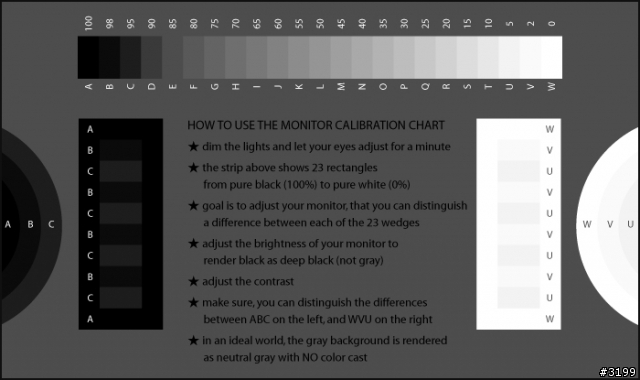The image size is (640, 380).
Task: Pick the 50% mid-gray swatch above letter L
Action: 320,58
